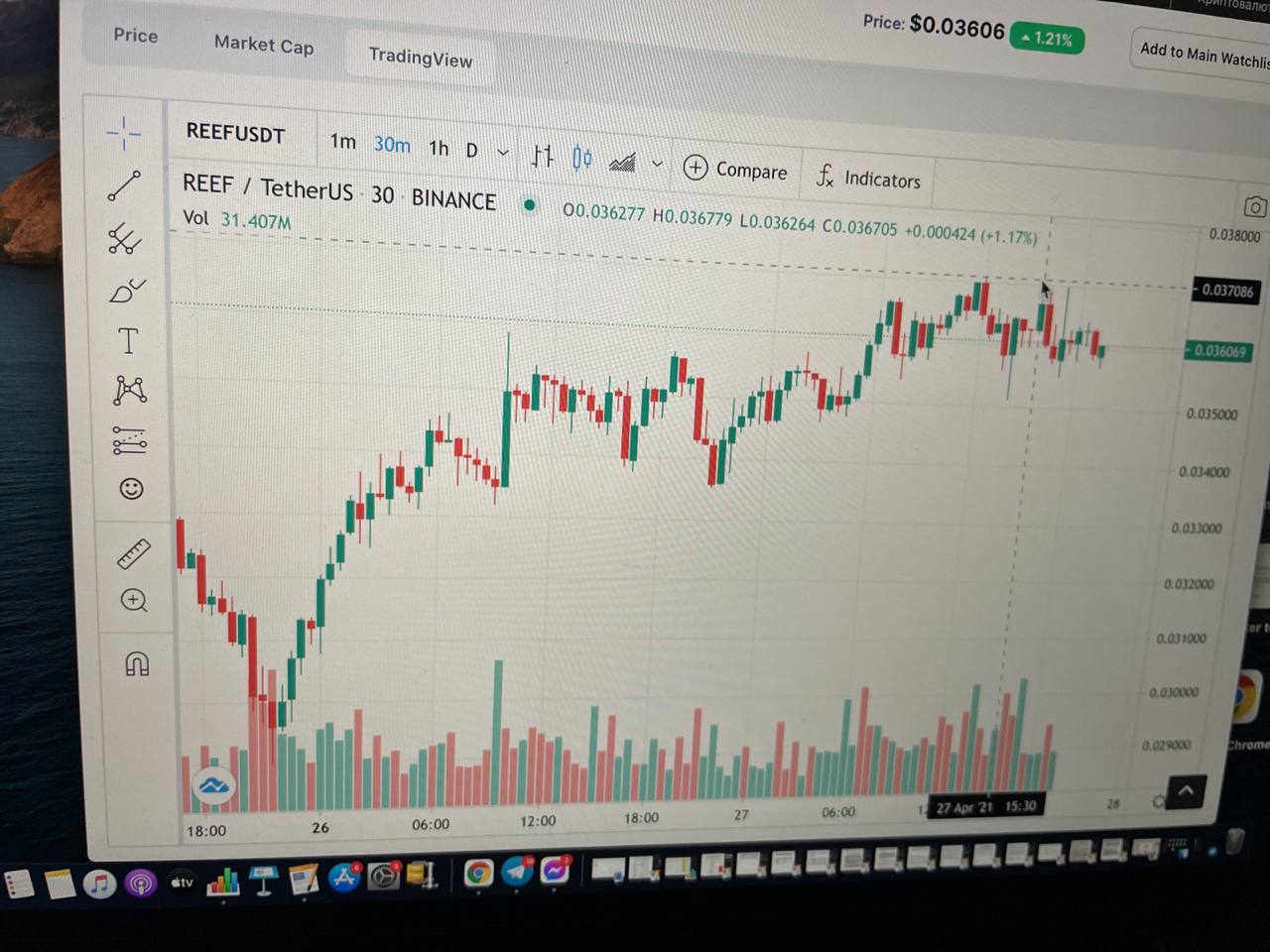
Task: Select the trend line drawing tool
Action: point(125,185)
